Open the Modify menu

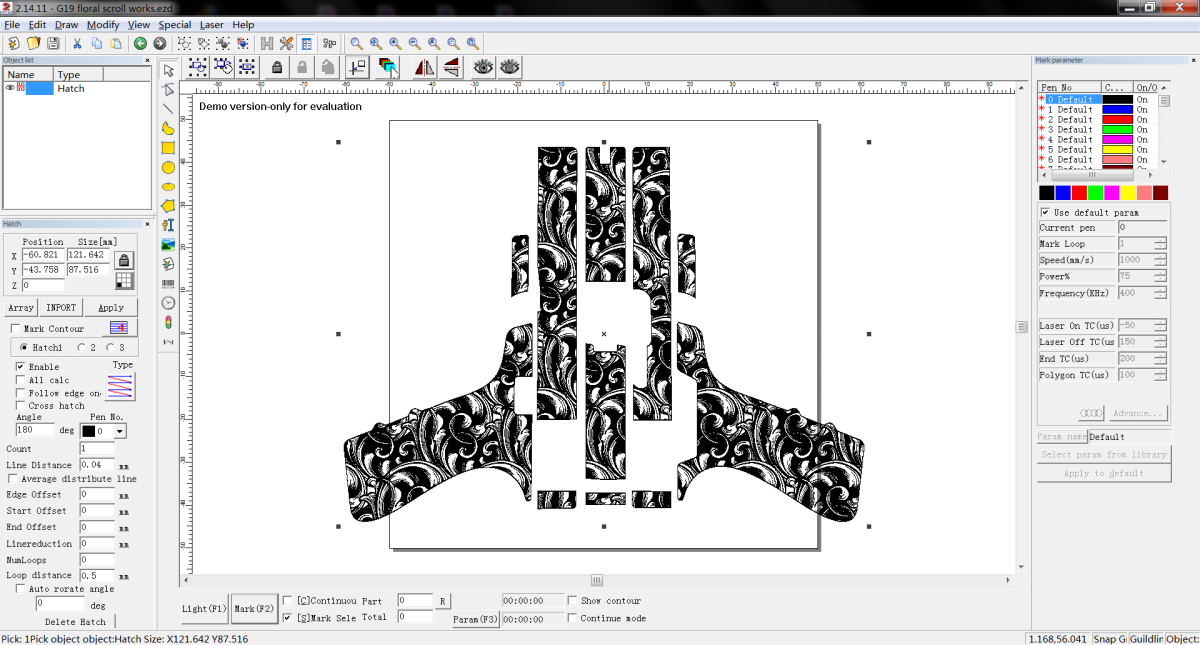coord(103,24)
